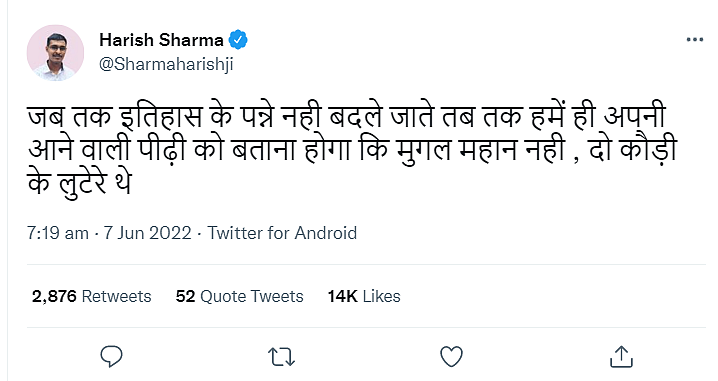The width and height of the screenshot is (718, 381).
Task: Visit the @Sharmaharishji handle
Action: [166, 64]
